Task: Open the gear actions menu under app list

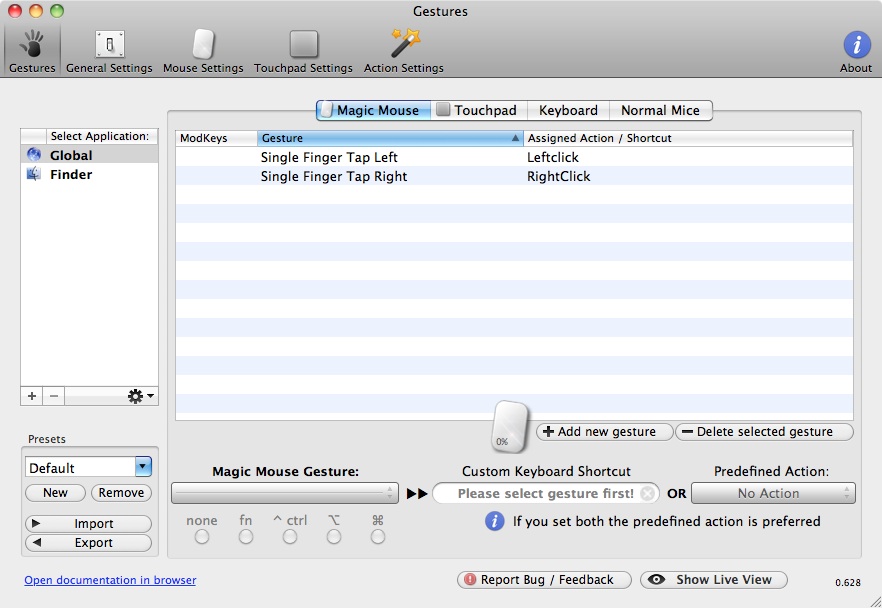Action: click(x=141, y=396)
